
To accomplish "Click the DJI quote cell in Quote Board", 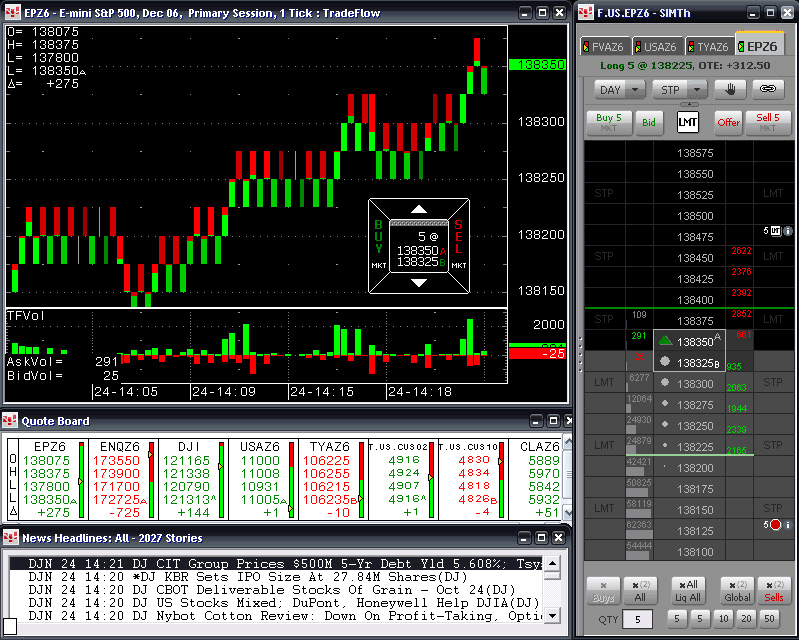I will (x=193, y=479).
